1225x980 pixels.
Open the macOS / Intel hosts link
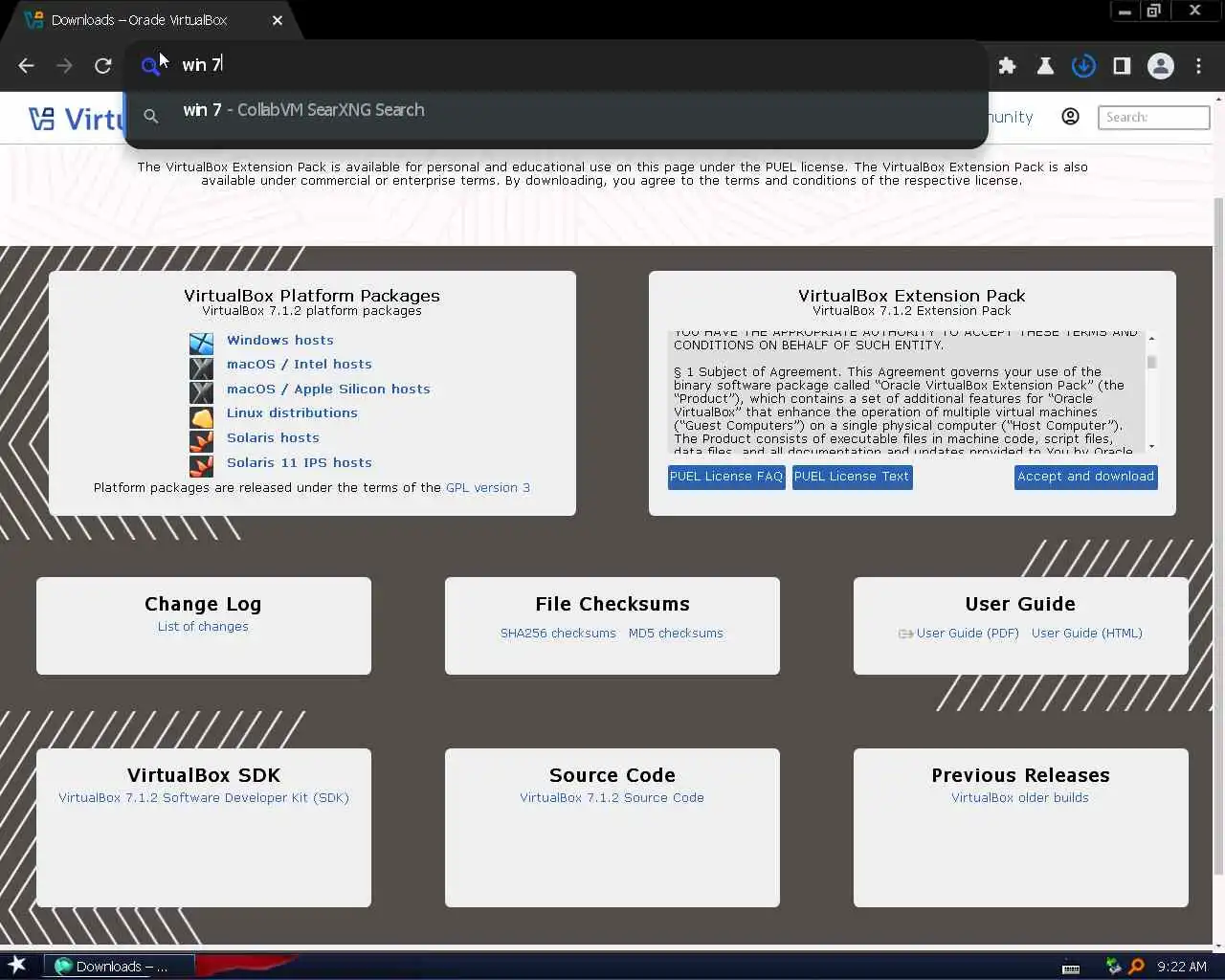tap(300, 364)
